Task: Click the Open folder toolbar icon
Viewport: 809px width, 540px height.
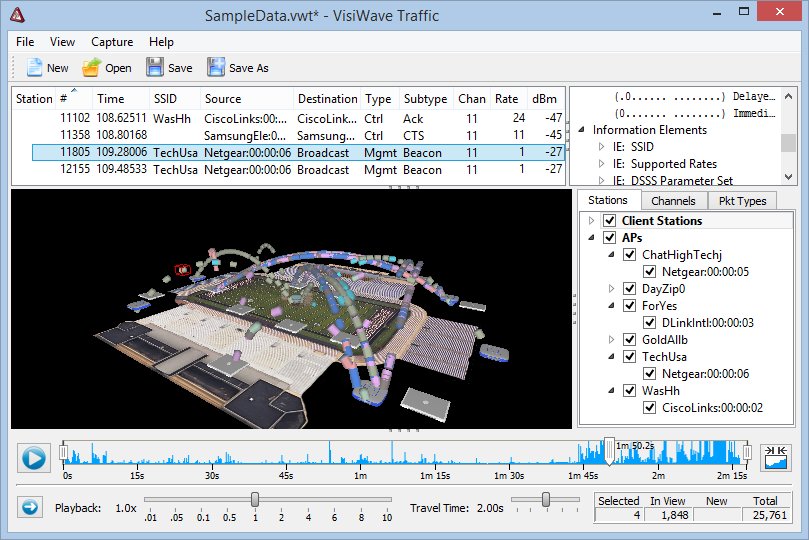Action: click(x=91, y=68)
